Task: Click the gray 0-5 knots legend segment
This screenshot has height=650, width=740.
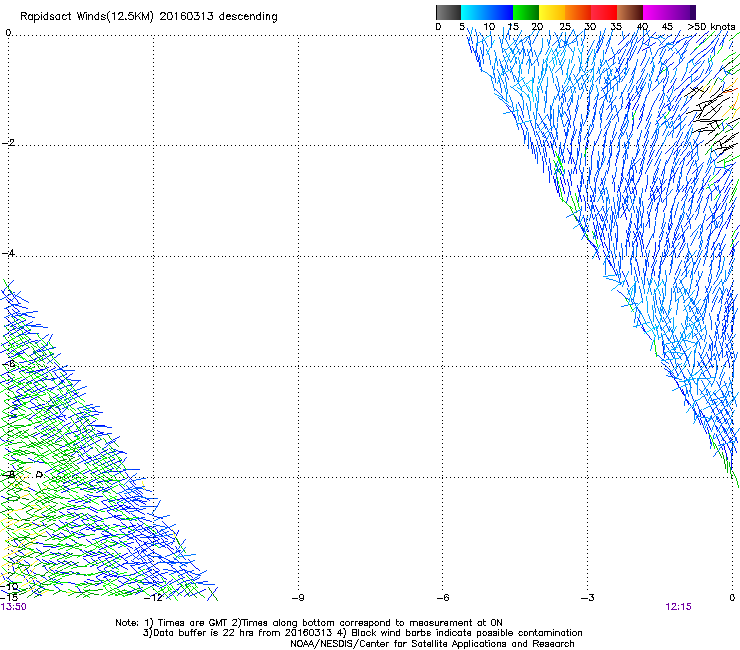Action: click(x=448, y=12)
